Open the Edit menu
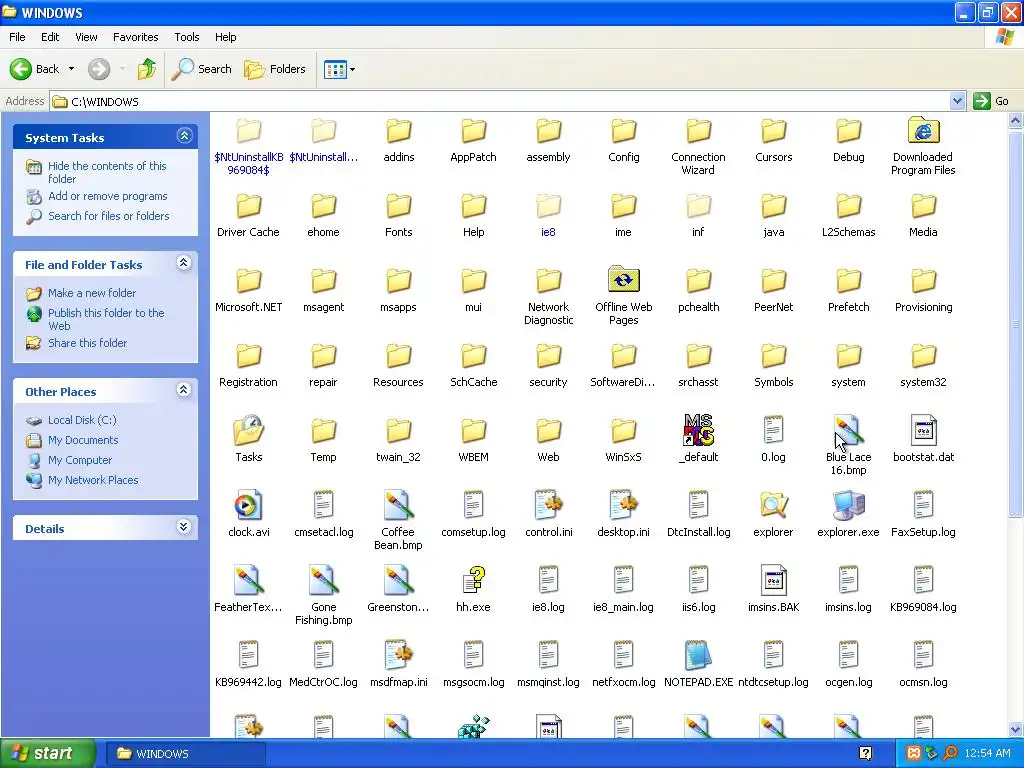The height and width of the screenshot is (768, 1024). pos(50,37)
